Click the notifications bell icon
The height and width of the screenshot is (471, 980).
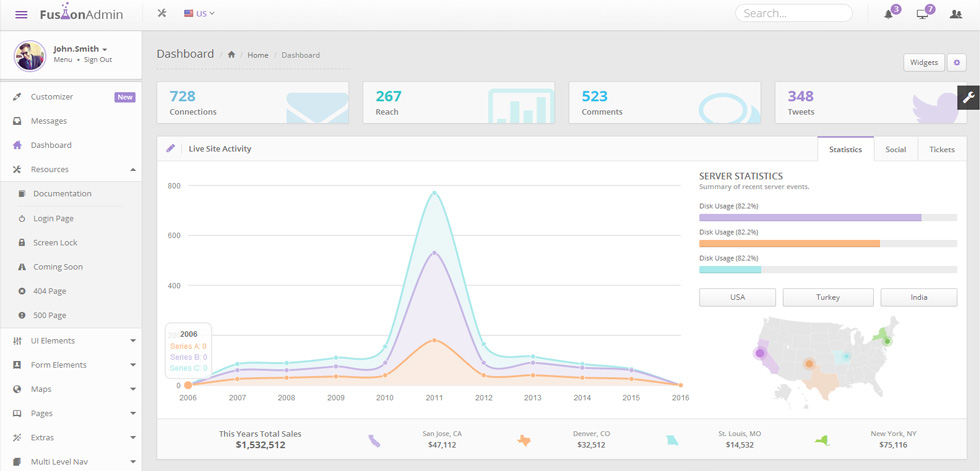pos(888,14)
